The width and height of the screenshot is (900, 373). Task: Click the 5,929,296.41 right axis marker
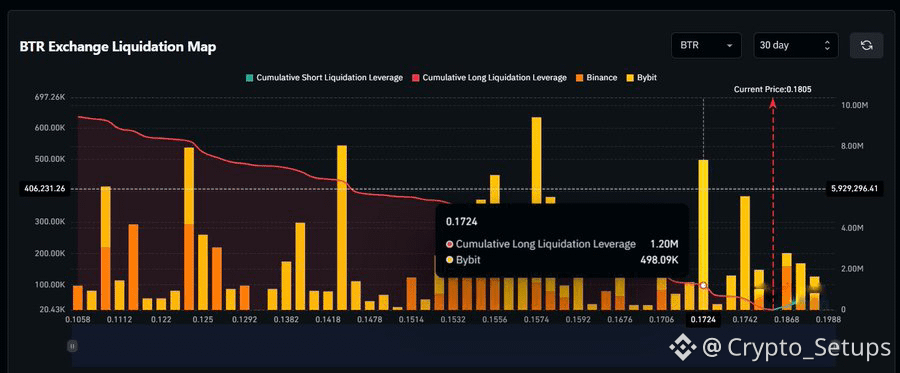pyautogui.click(x=854, y=188)
